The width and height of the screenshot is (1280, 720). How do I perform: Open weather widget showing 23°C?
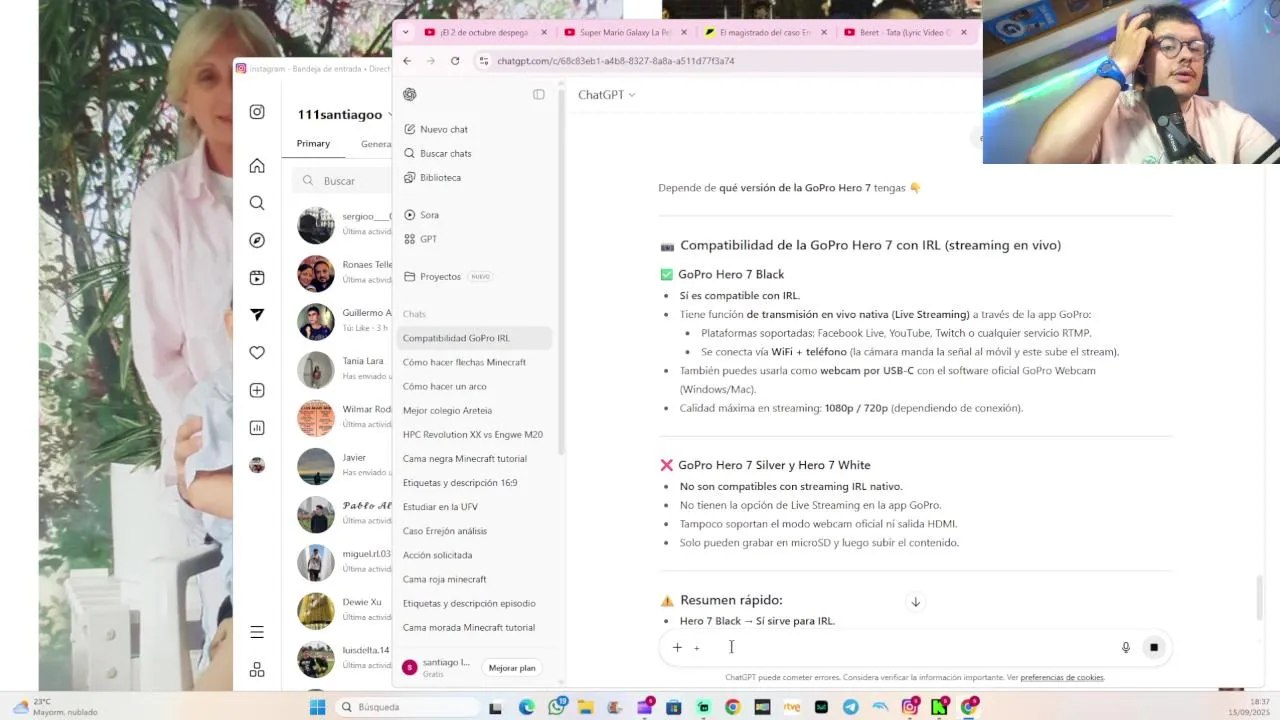click(x=57, y=707)
